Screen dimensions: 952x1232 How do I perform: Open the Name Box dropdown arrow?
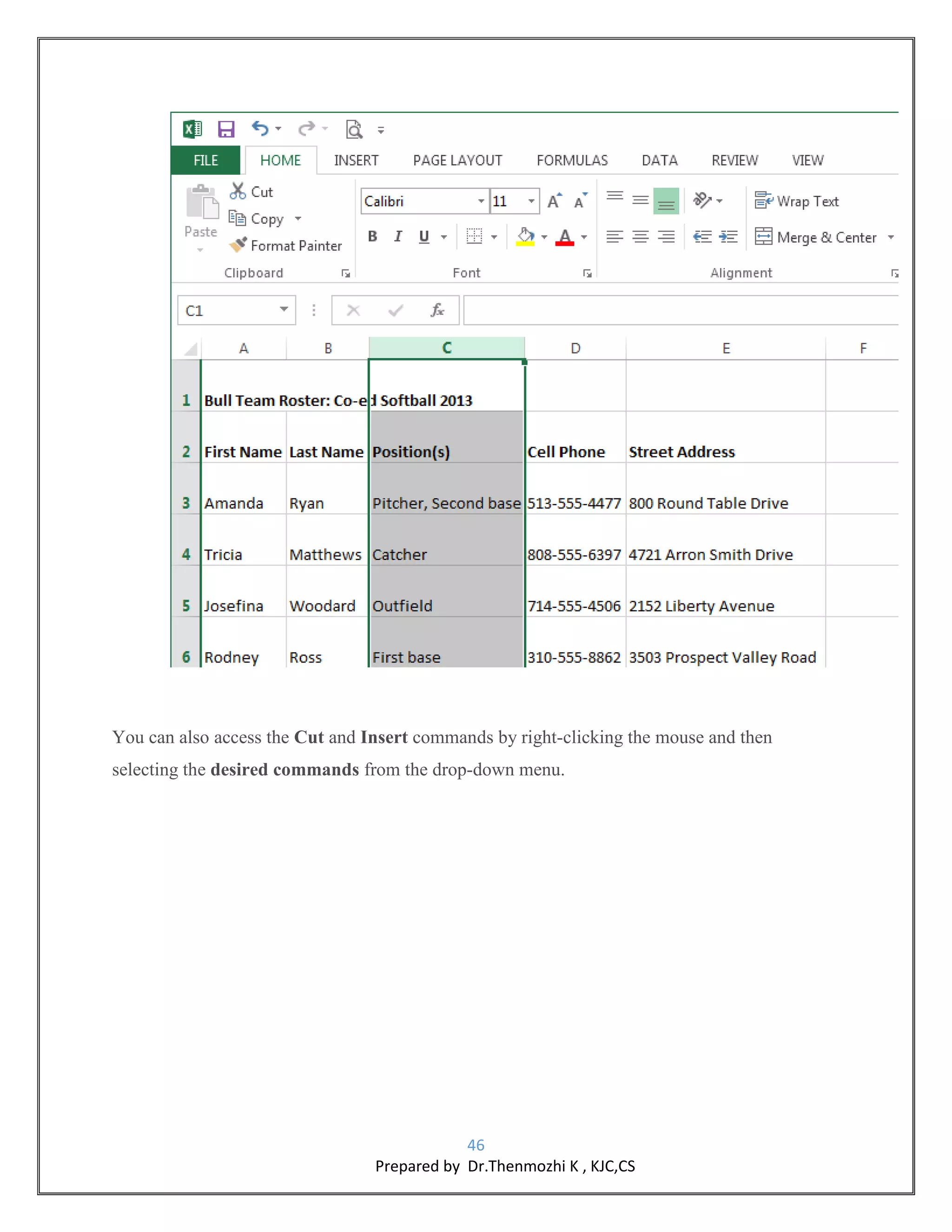284,309
